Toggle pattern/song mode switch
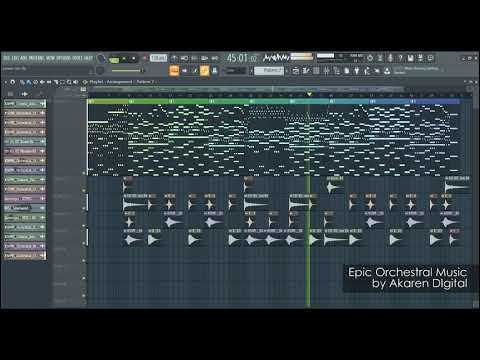Screen dimensions: 480x360 [114, 59]
